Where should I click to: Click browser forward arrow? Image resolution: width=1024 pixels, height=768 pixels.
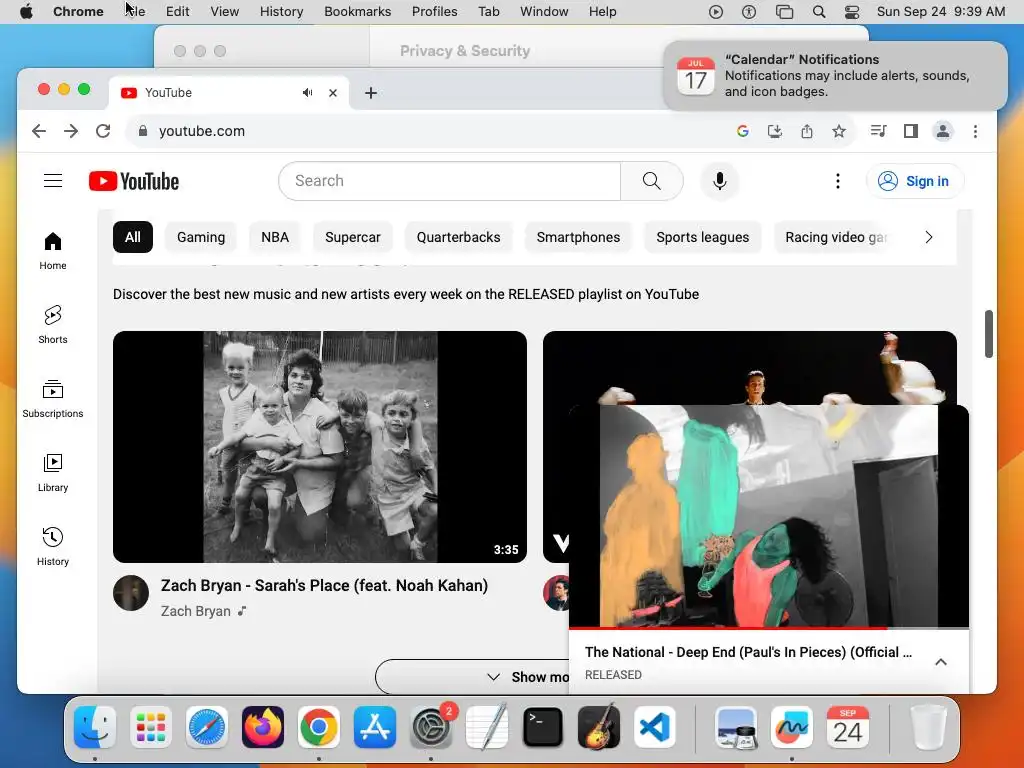coord(71,131)
